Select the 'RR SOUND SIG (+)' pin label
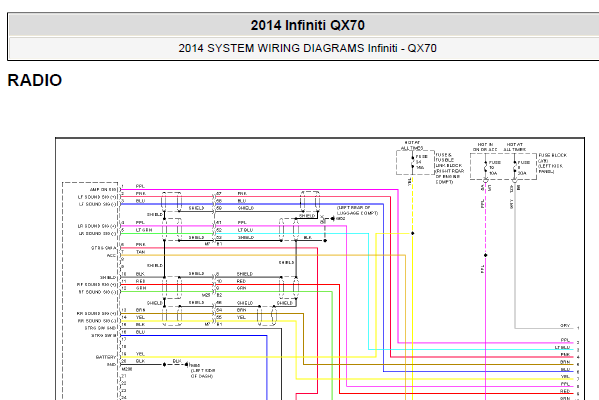 point(97,314)
